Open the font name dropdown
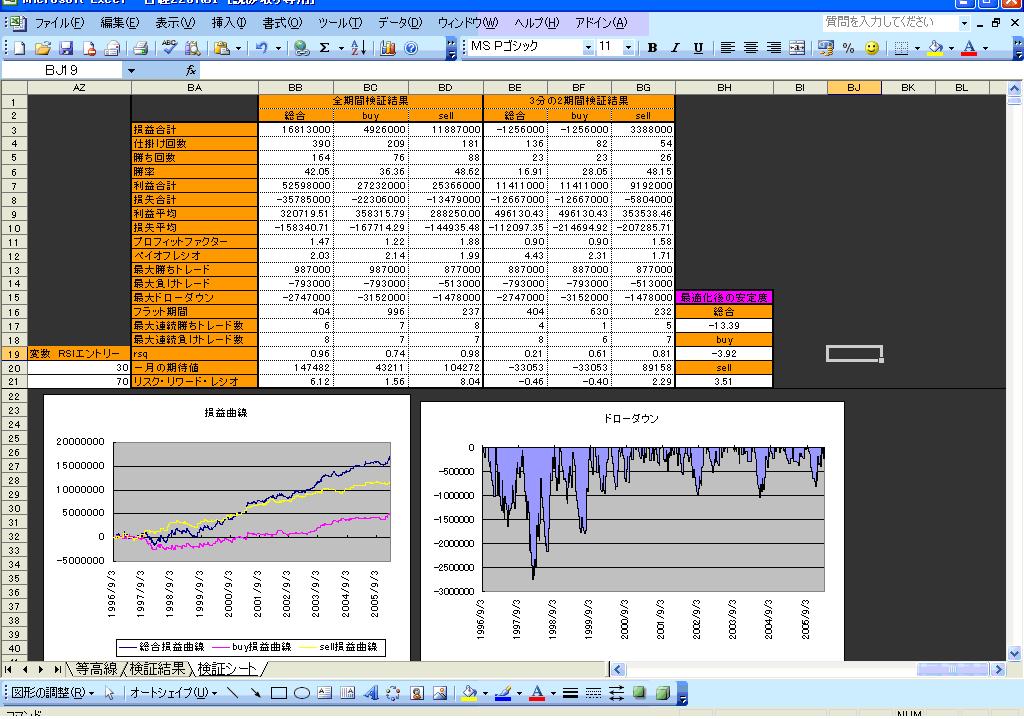 pyautogui.click(x=588, y=47)
